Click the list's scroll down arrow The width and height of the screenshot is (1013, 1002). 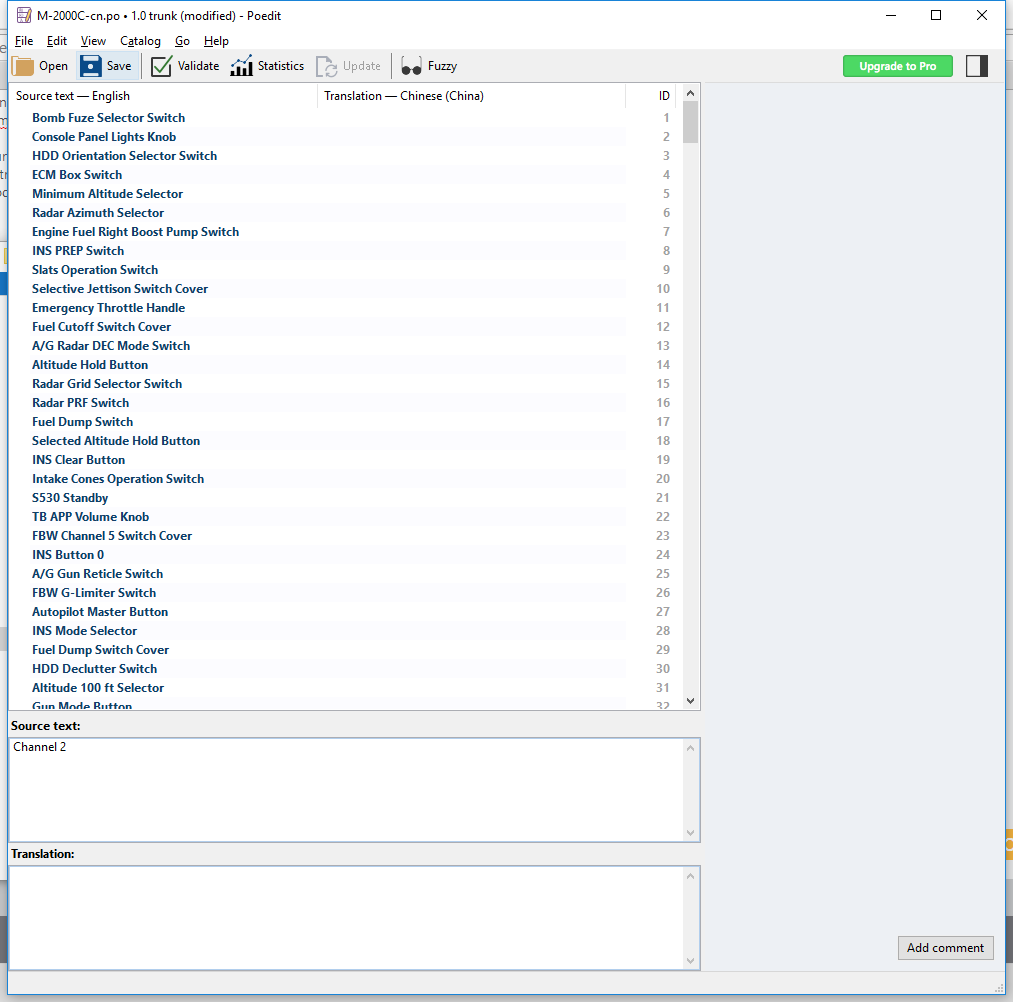690,701
